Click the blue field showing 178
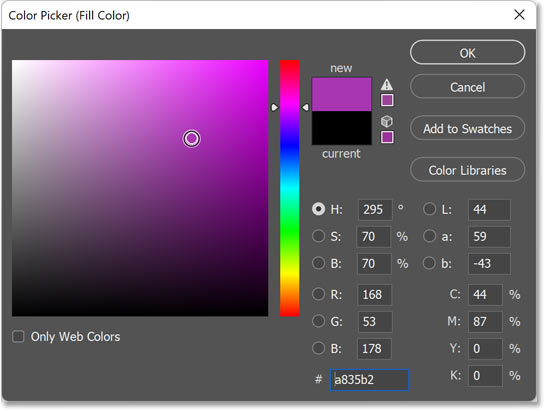Screen dimensions: 545x411 (374, 348)
